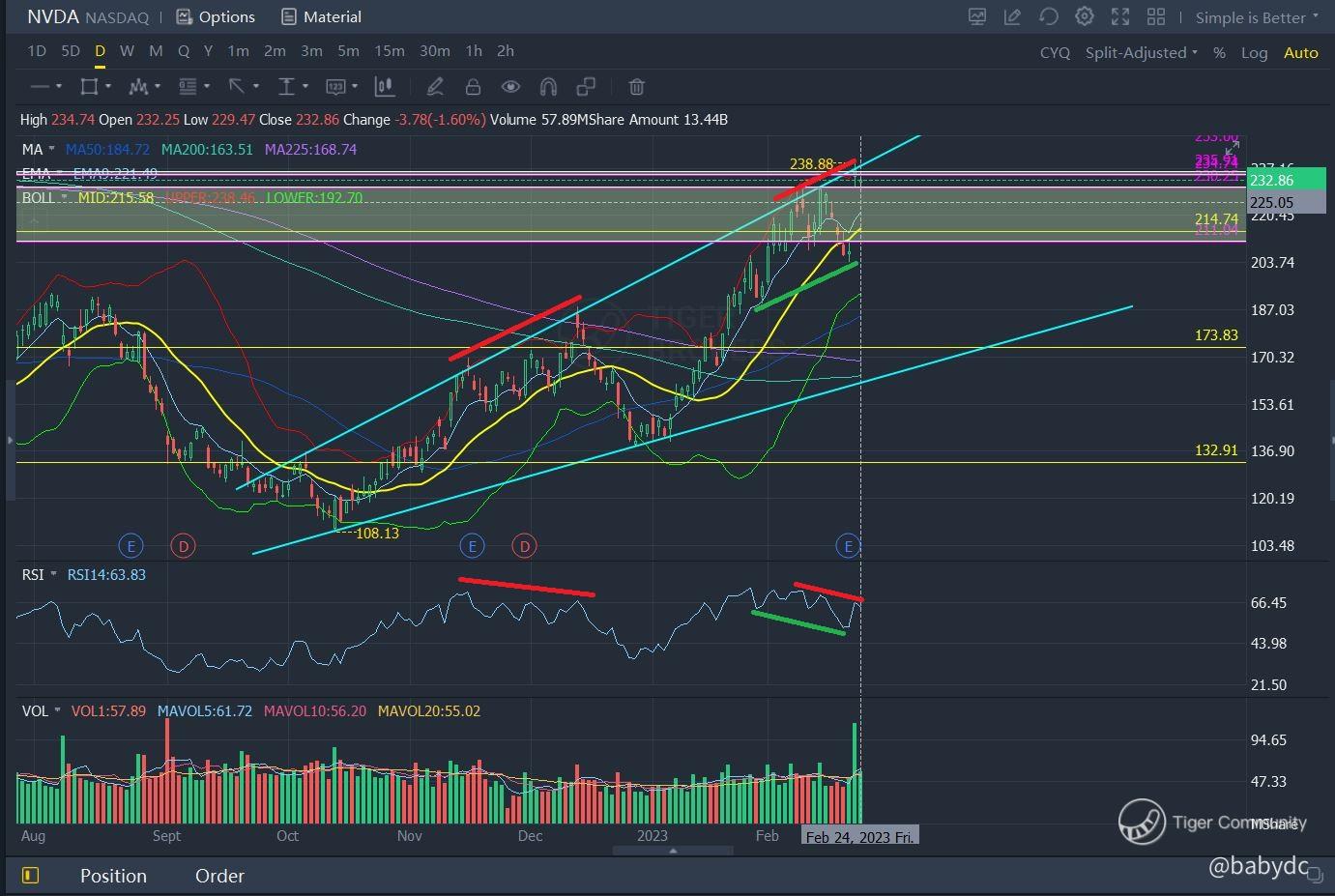The height and width of the screenshot is (896, 1335).
Task: Open the line tool dropdown arrow
Action: (59, 87)
